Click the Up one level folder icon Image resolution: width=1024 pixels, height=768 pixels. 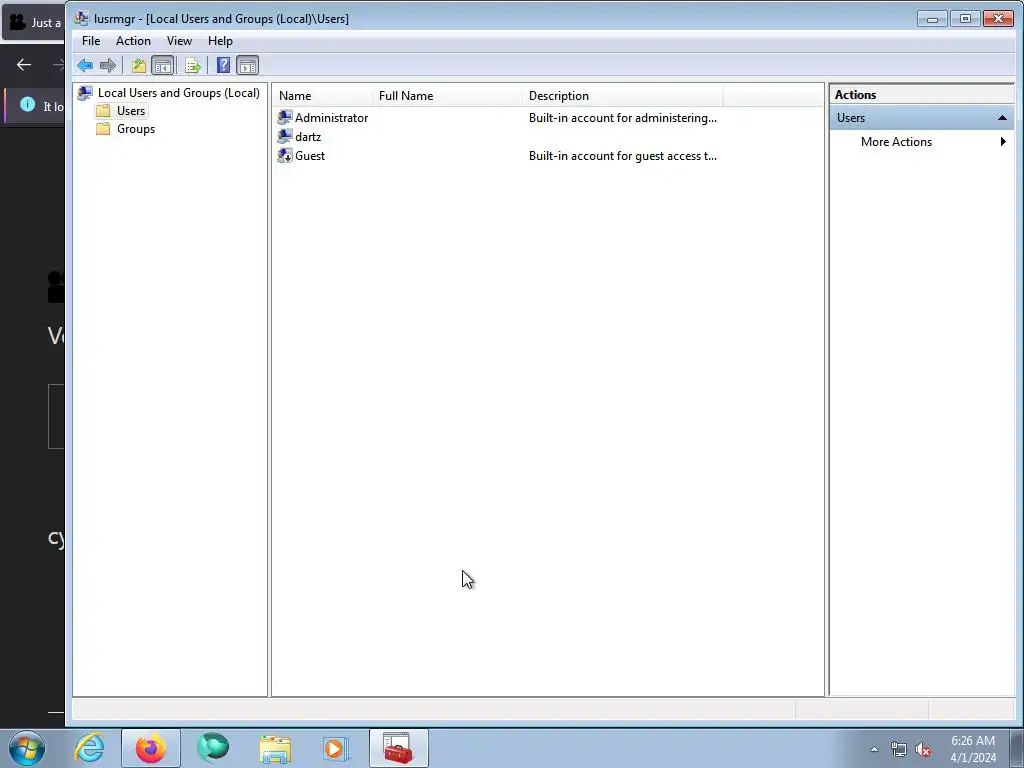pos(138,65)
